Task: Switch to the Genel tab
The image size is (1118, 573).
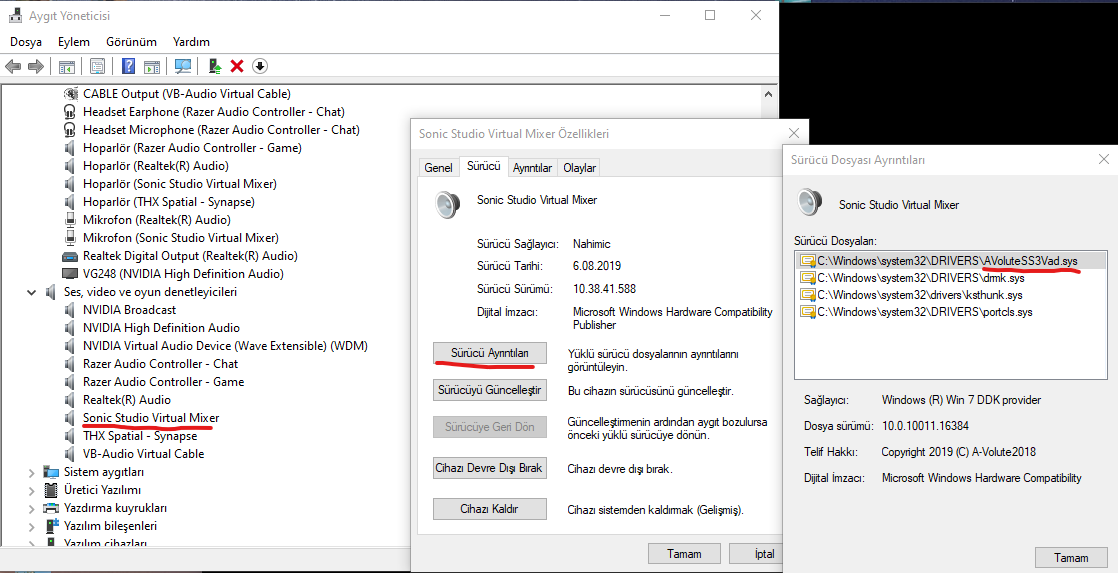Action: tap(438, 167)
